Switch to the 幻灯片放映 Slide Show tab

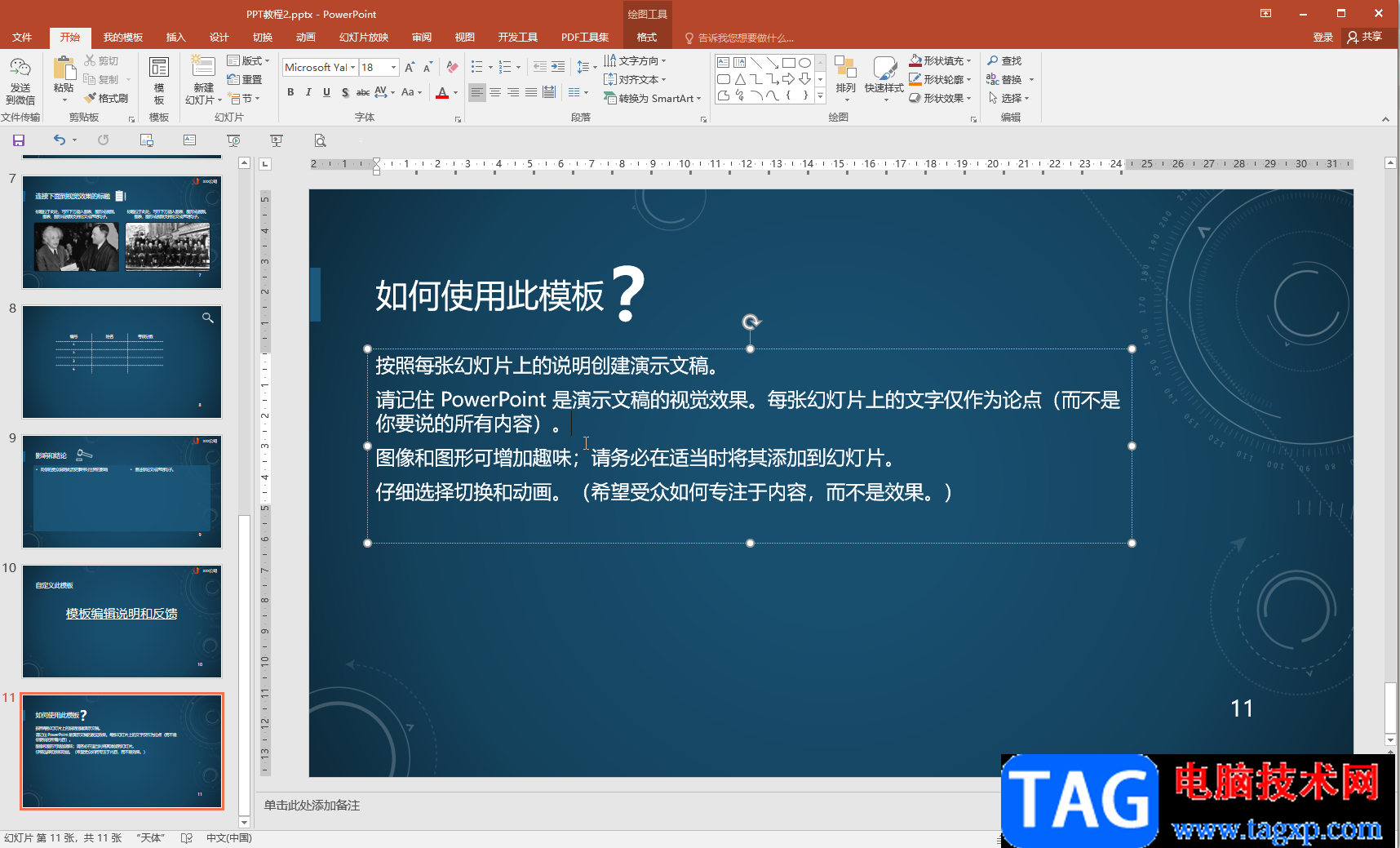(x=364, y=38)
